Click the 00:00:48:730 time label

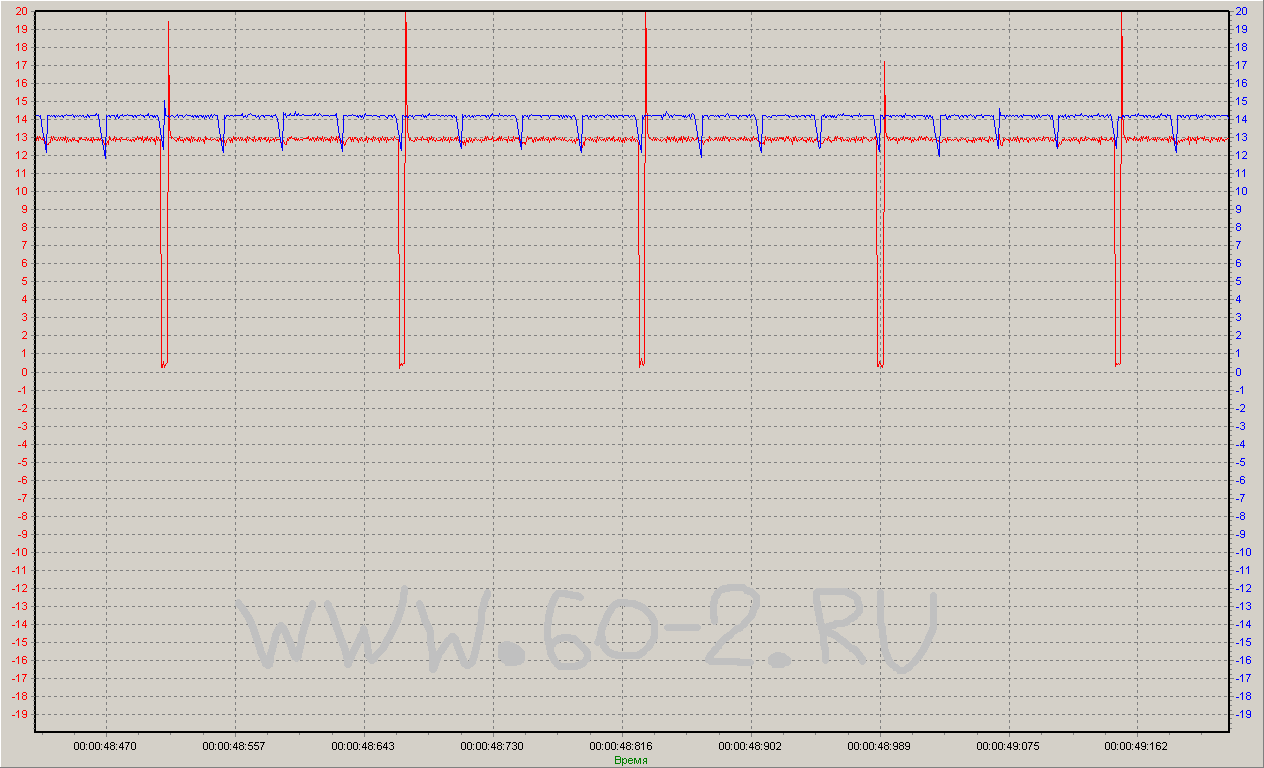pyautogui.click(x=492, y=746)
